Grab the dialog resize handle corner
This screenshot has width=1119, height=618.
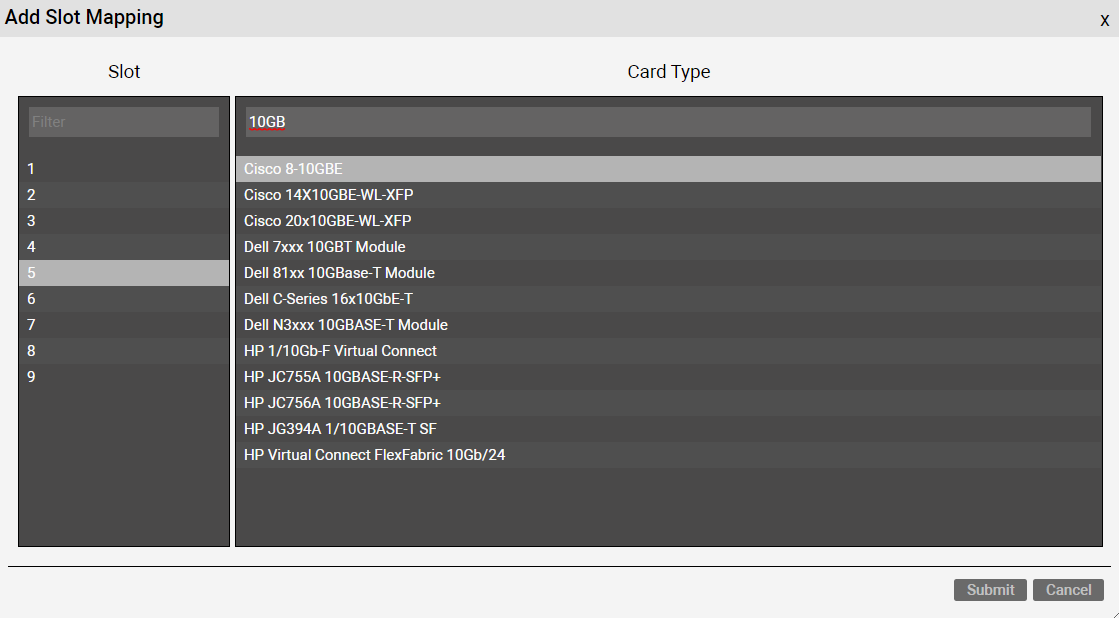pyautogui.click(x=1112, y=612)
